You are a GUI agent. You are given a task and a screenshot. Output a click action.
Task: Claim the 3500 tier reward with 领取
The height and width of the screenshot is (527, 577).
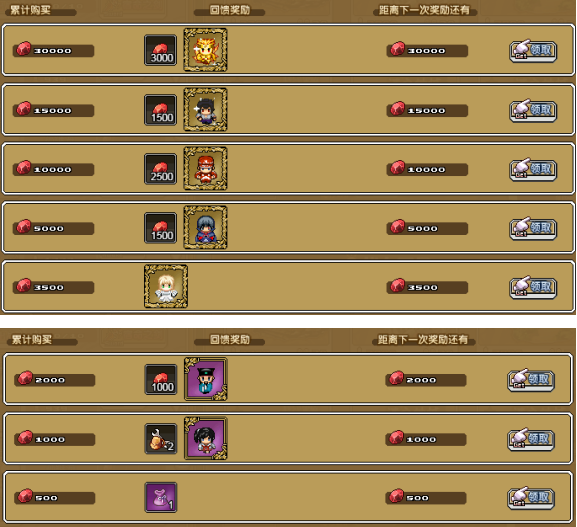point(533,287)
